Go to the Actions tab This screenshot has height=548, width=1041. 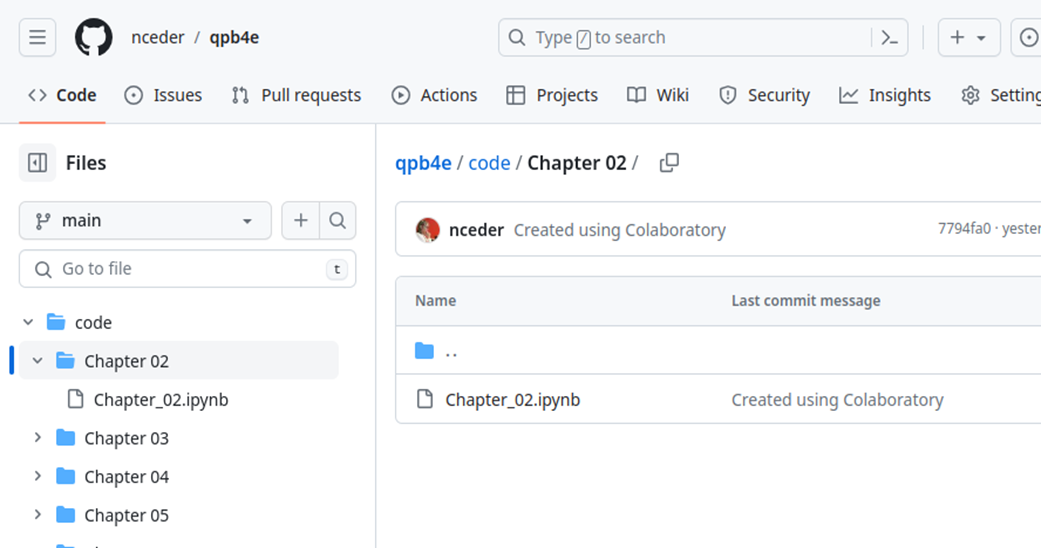[x=434, y=95]
